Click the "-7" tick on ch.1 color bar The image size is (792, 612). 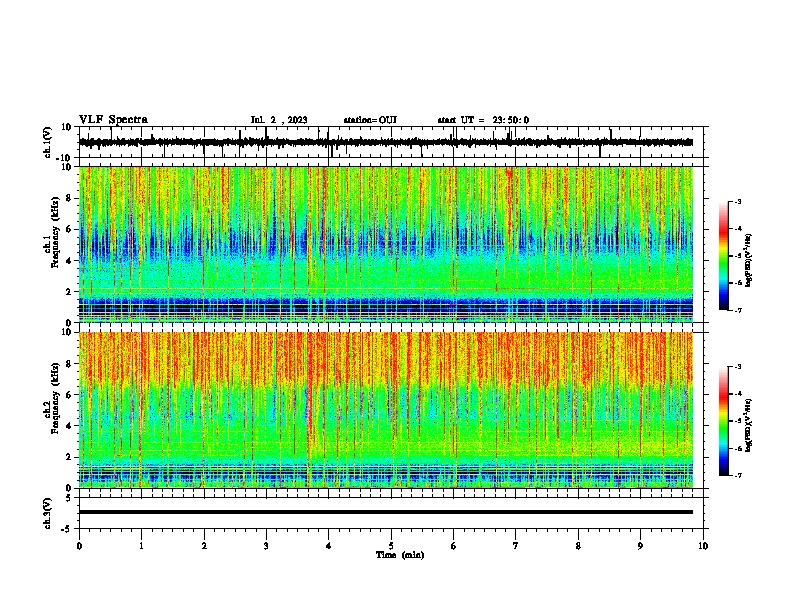pyautogui.click(x=738, y=310)
